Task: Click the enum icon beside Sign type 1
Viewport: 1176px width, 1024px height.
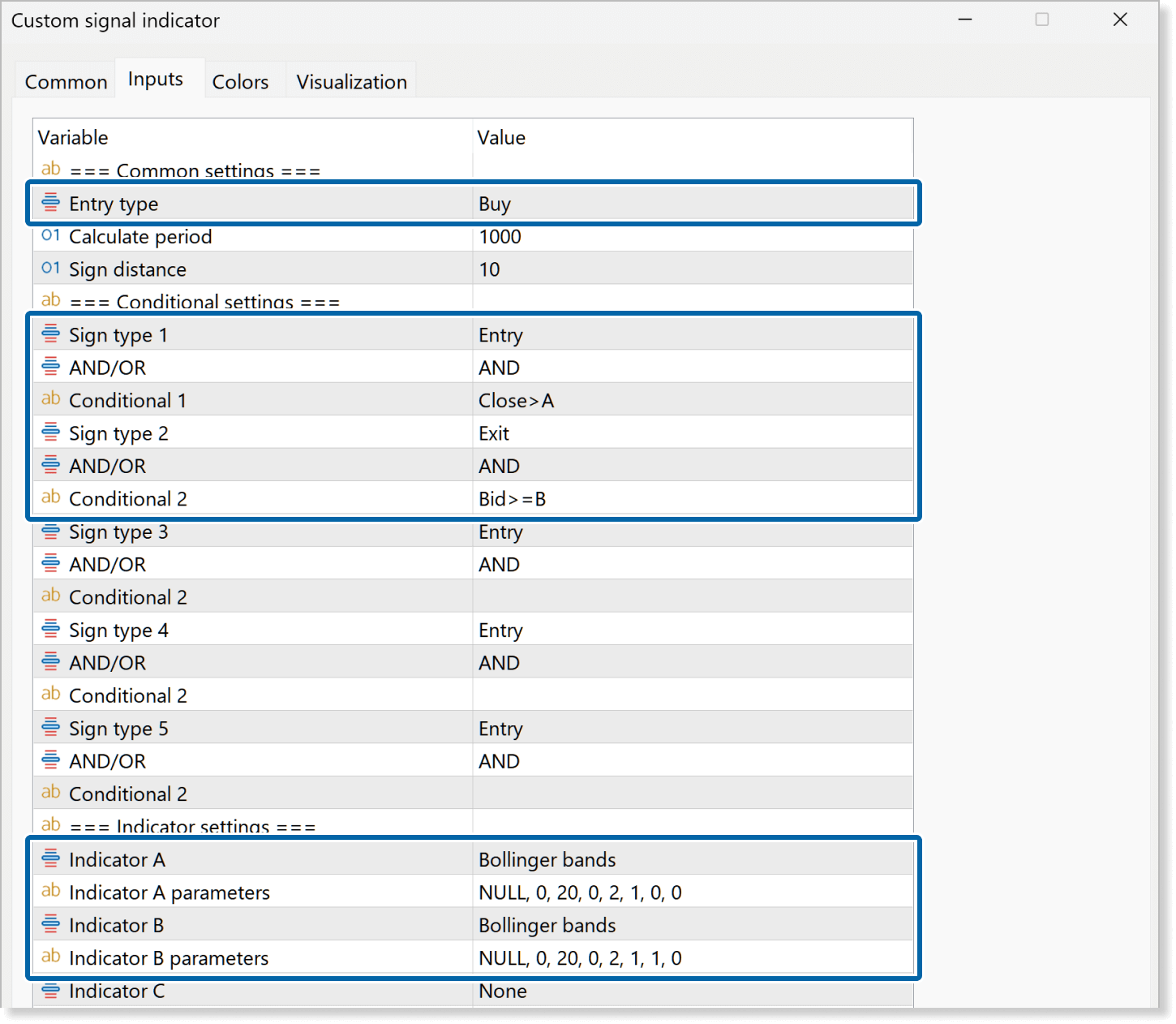Action: point(50,333)
